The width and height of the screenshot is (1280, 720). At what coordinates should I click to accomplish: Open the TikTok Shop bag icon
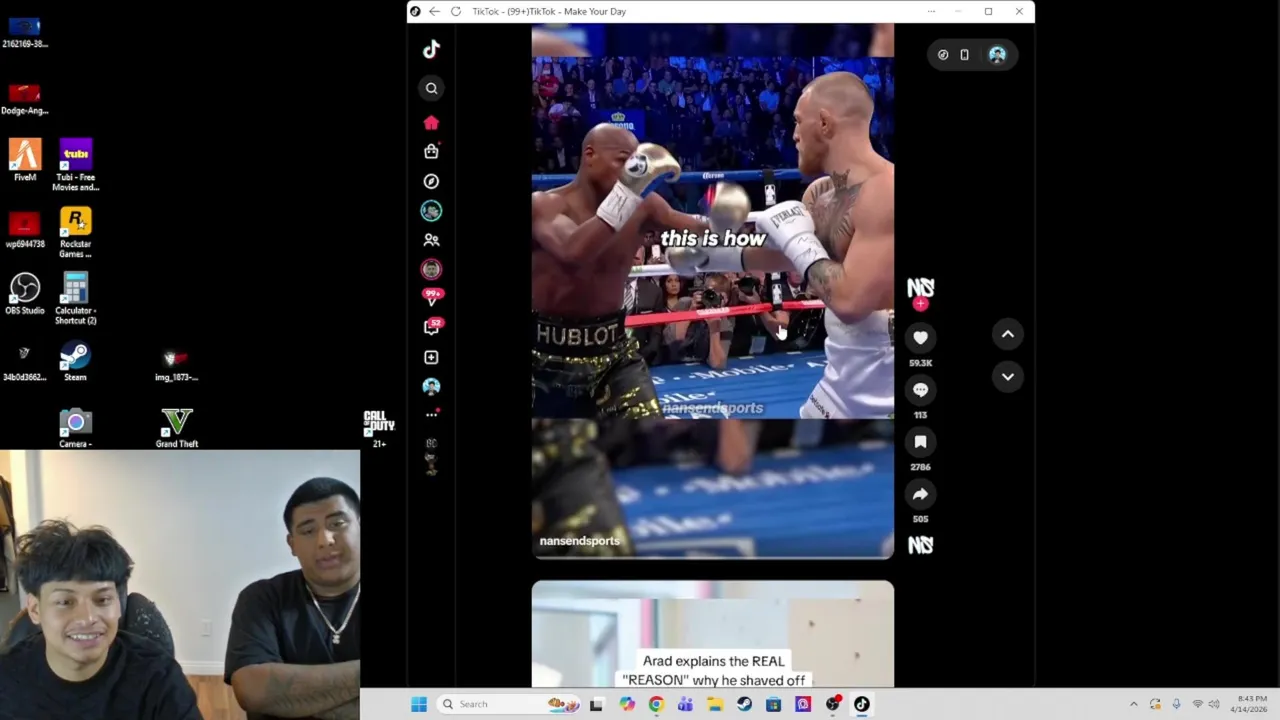tap(431, 151)
